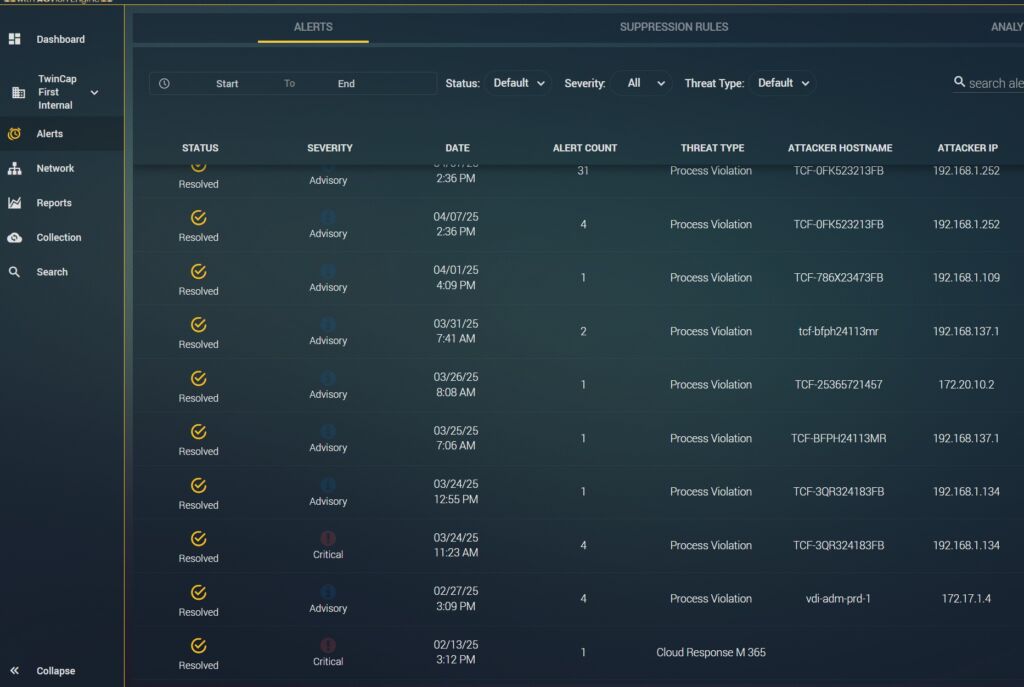
Task: Click the End date field
Action: point(346,84)
